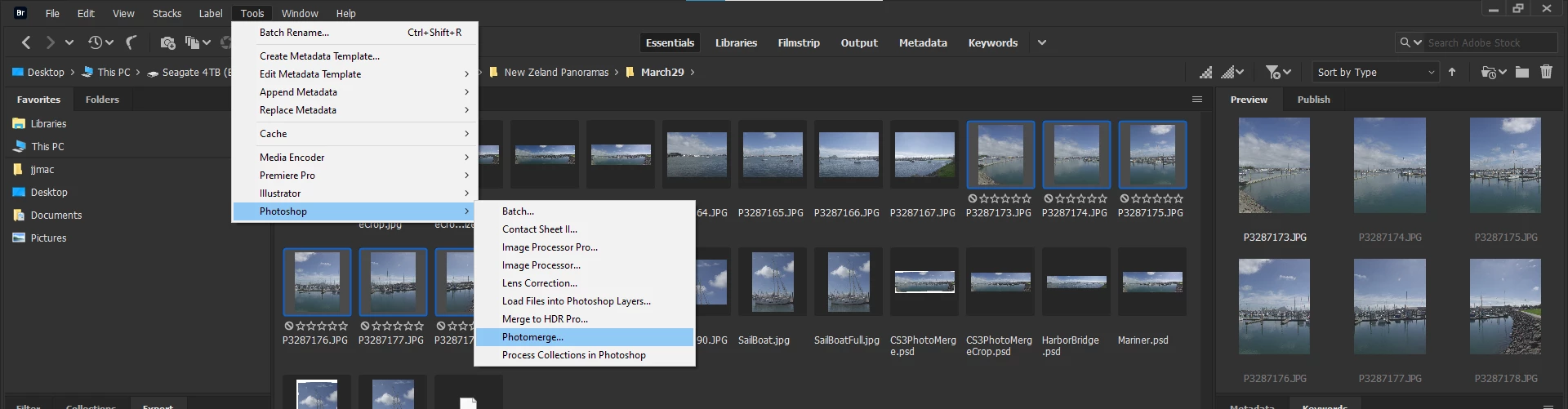Switch to Libraries workspace
Viewport: 1568px width, 409px height.
736,42
